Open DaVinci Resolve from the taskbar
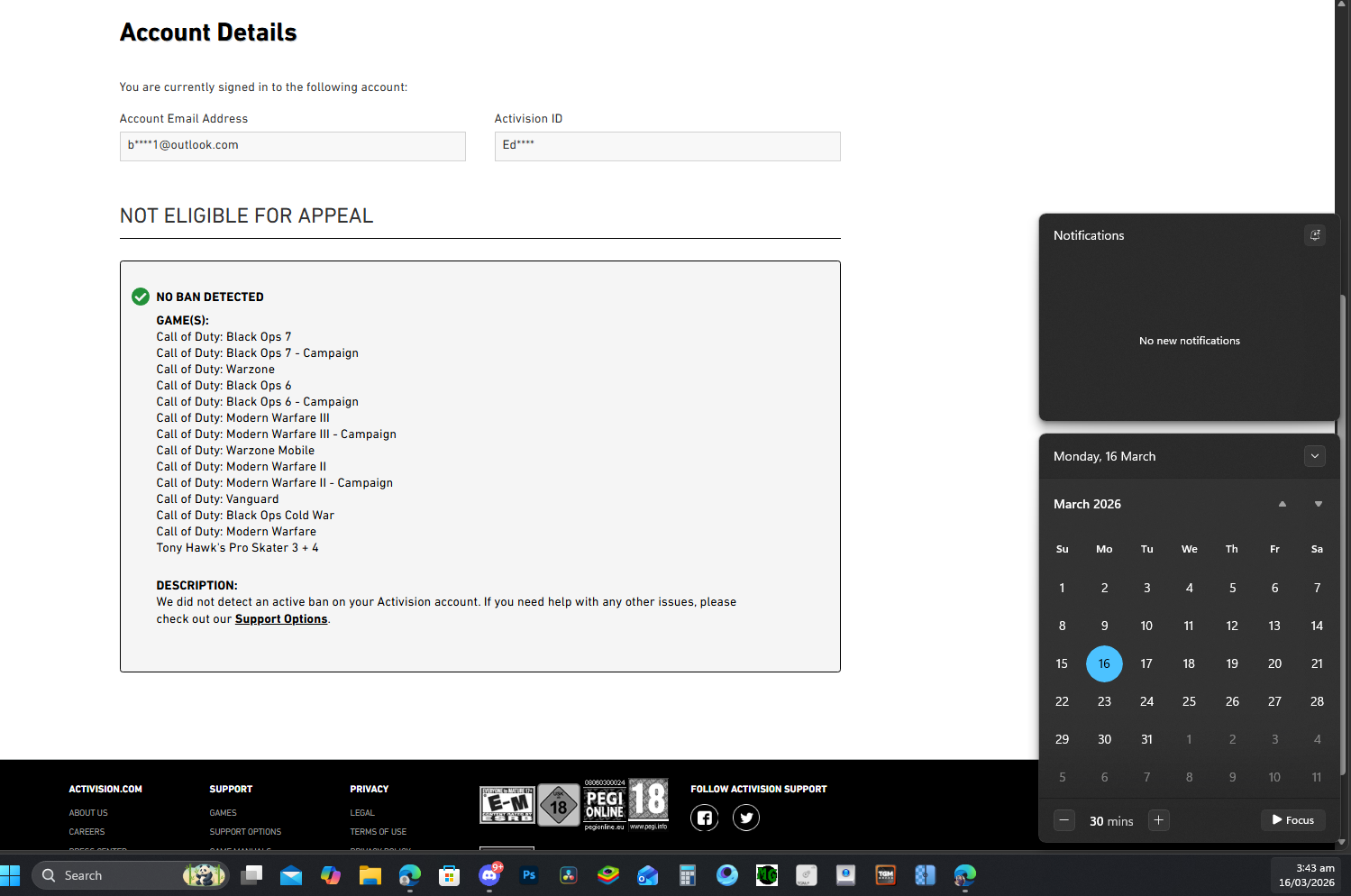This screenshot has width=1351, height=896. click(x=569, y=875)
